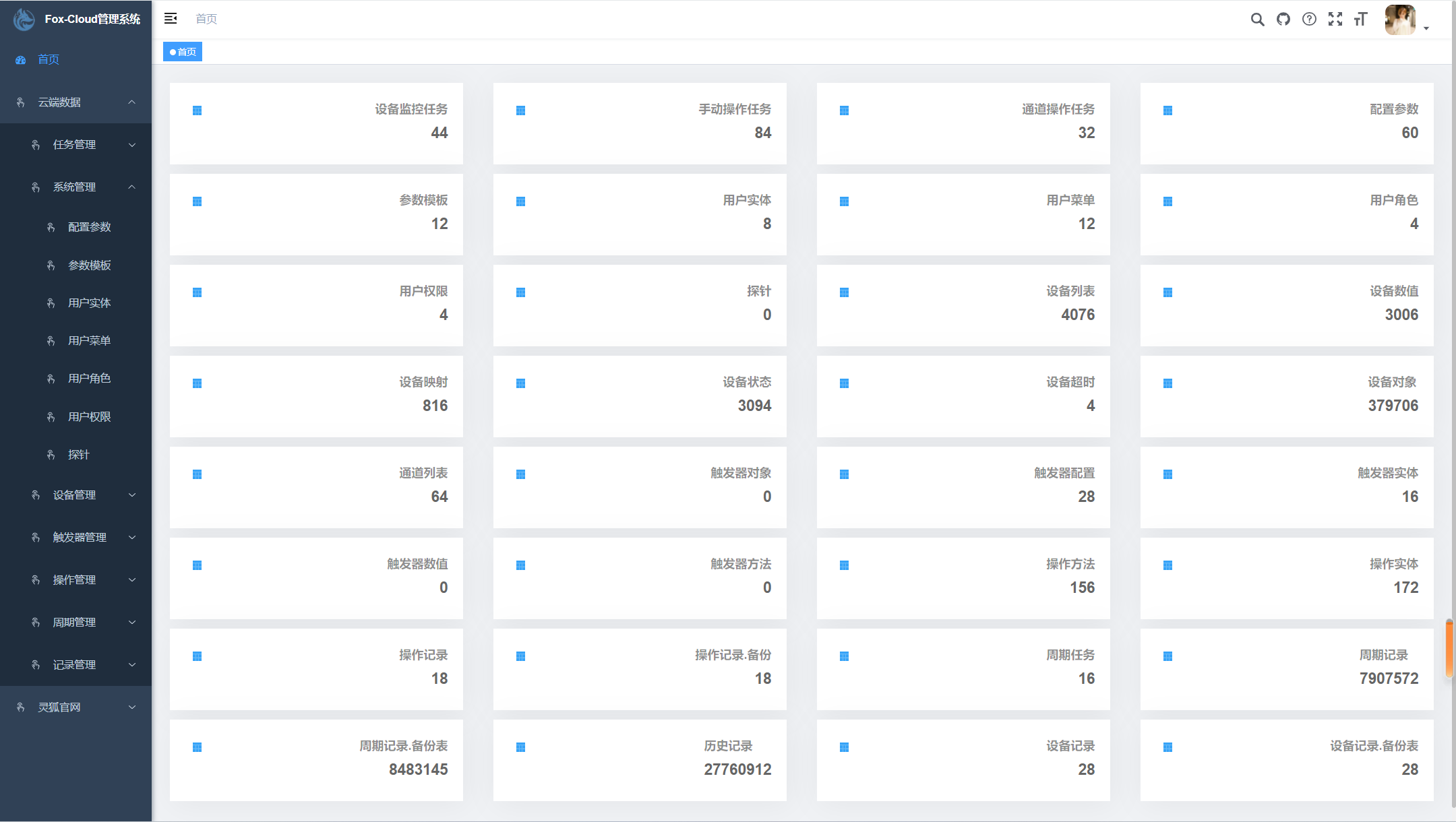Viewport: 1456px width, 822px height.
Task: Open 参数模板 in the sidebar
Action: pos(75,265)
